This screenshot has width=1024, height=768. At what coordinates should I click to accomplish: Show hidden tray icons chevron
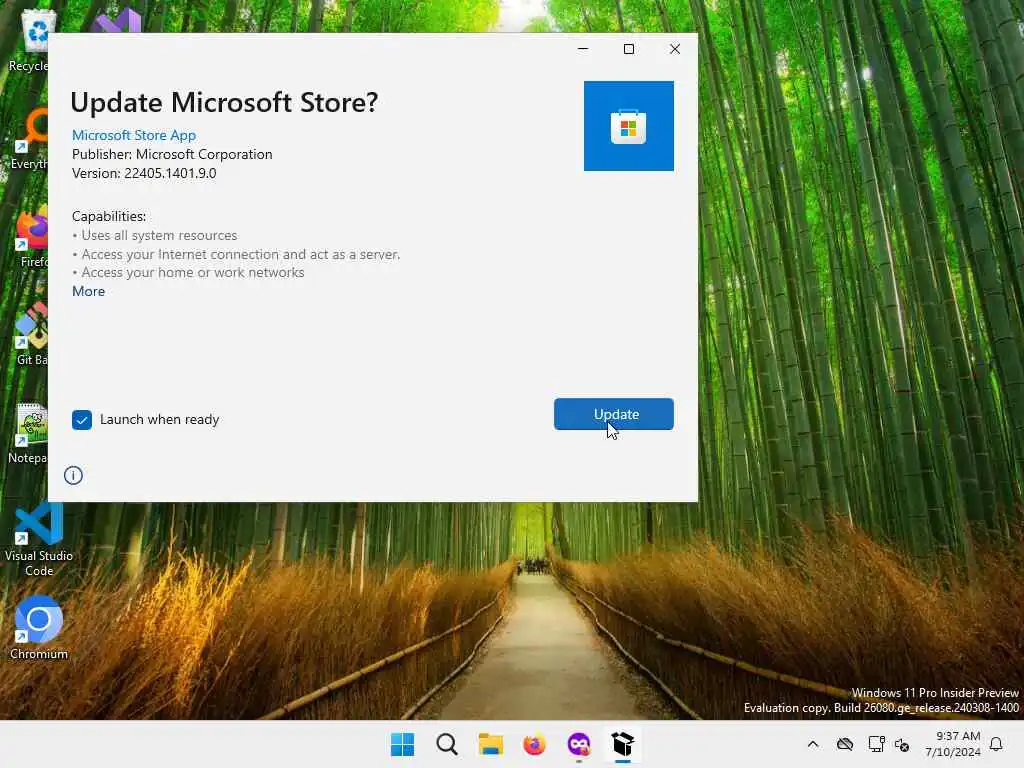(812, 744)
